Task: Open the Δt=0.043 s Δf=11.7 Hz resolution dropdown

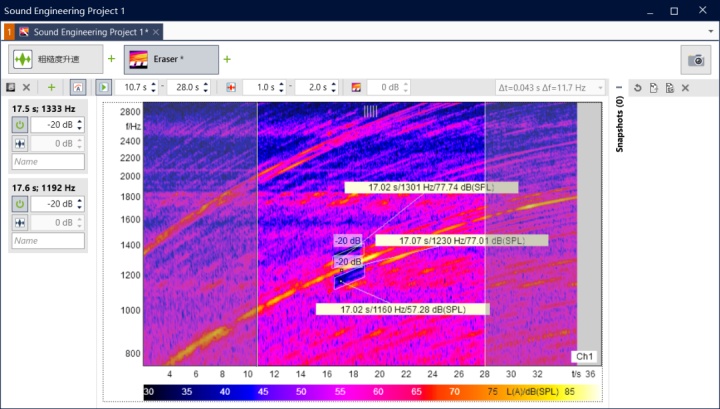Action: [550, 87]
